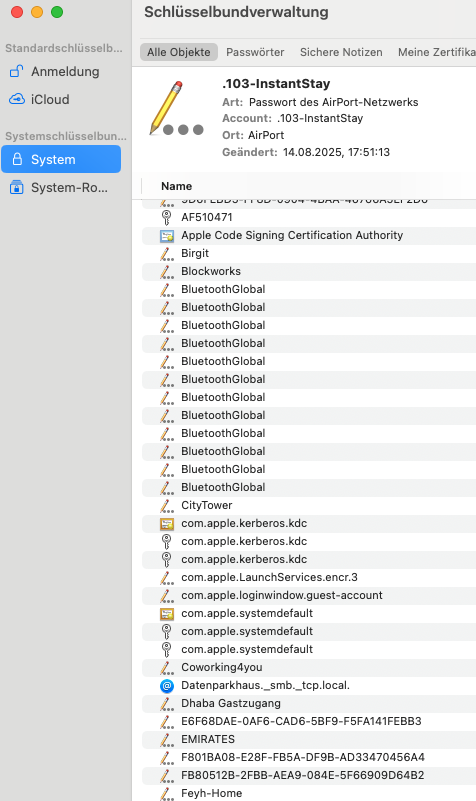
Task: Select the Coworking4you entry
Action: coord(309,667)
